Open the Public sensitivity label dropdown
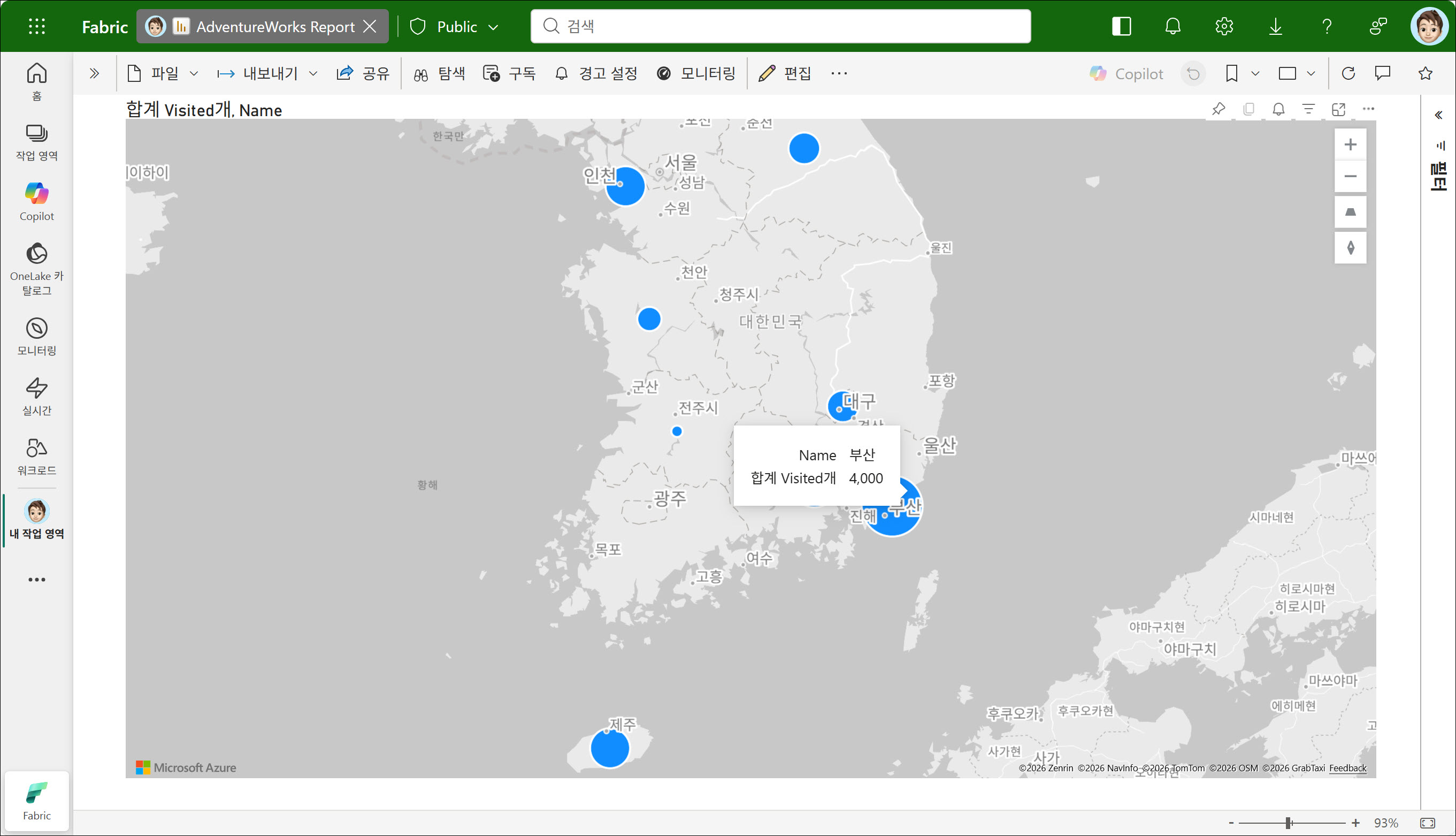The width and height of the screenshot is (1456, 836). [x=456, y=26]
